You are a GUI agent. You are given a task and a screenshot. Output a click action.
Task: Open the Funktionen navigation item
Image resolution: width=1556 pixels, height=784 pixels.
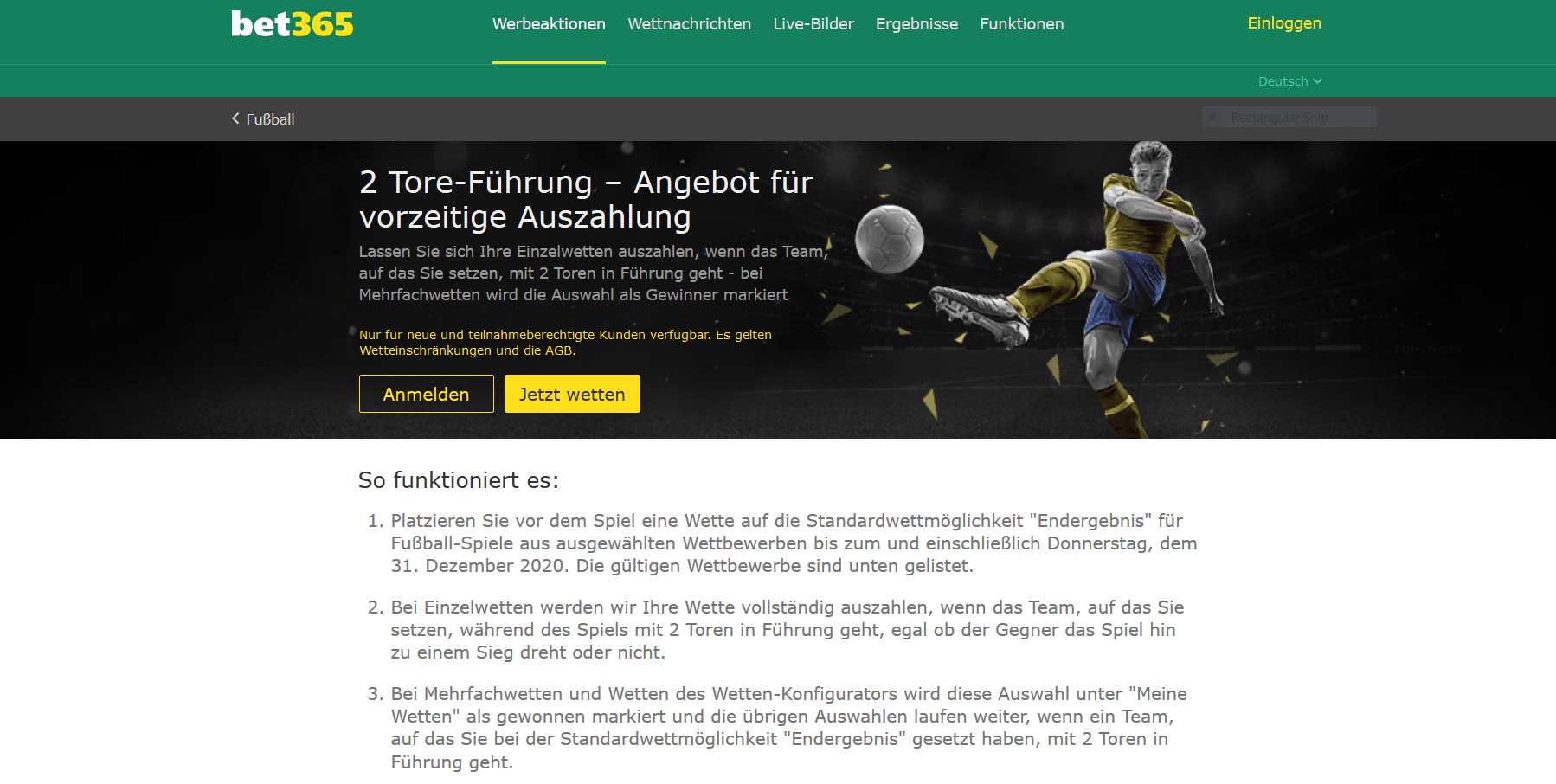coord(1021,24)
